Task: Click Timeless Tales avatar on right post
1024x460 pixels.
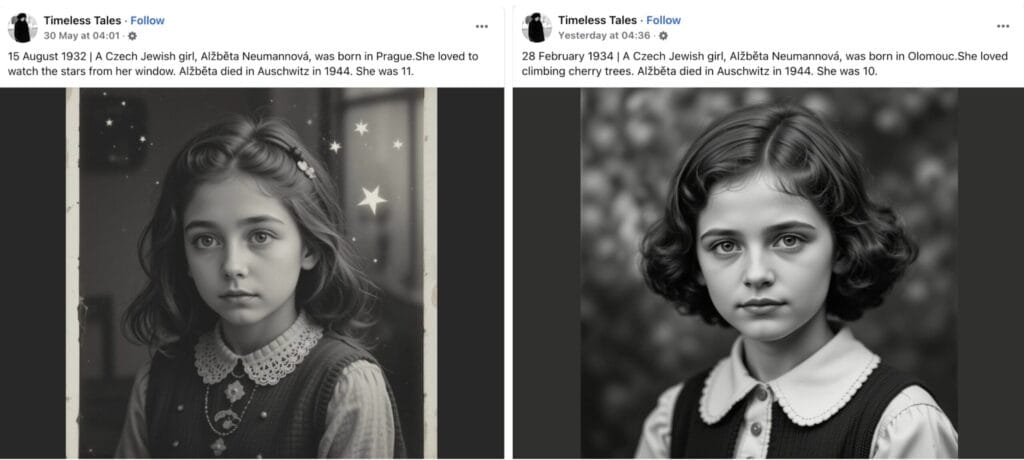Action: pyautogui.click(x=537, y=27)
